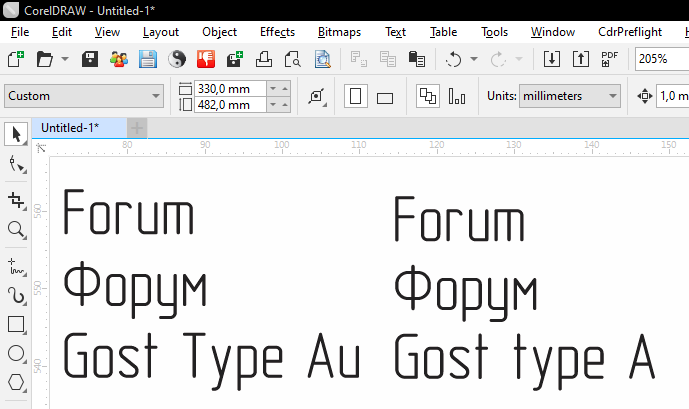Open the Custom page size dropdown
The width and height of the screenshot is (689, 409).
83,97
